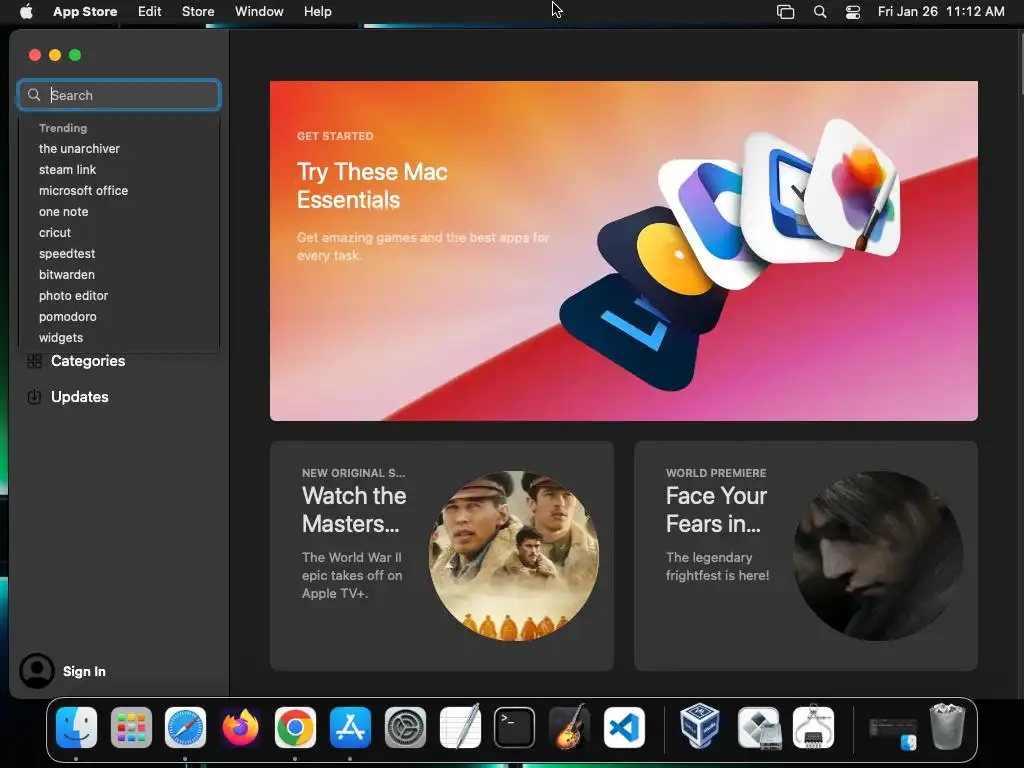Image resolution: width=1024 pixels, height=768 pixels.
Task: Open the Face Your Fears story card
Action: click(806, 556)
